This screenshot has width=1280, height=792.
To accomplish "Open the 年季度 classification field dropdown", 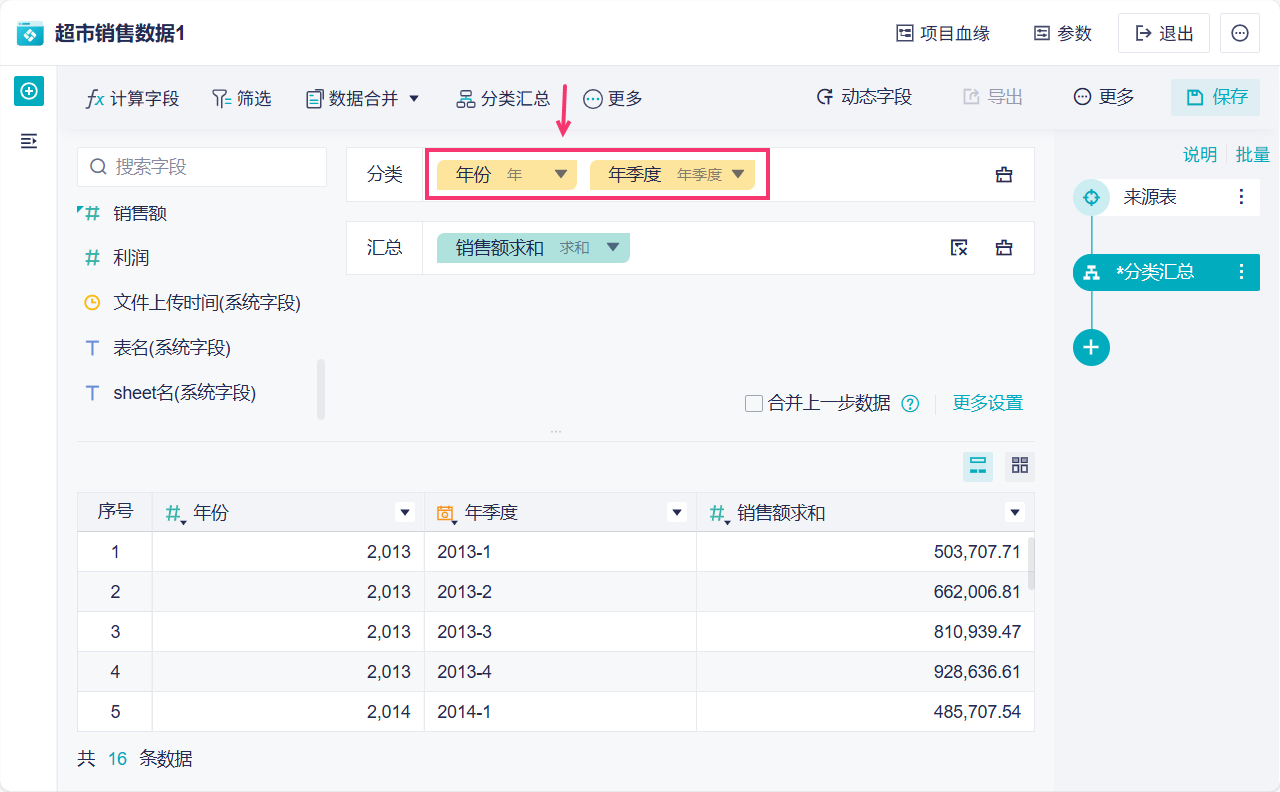I will [738, 174].
